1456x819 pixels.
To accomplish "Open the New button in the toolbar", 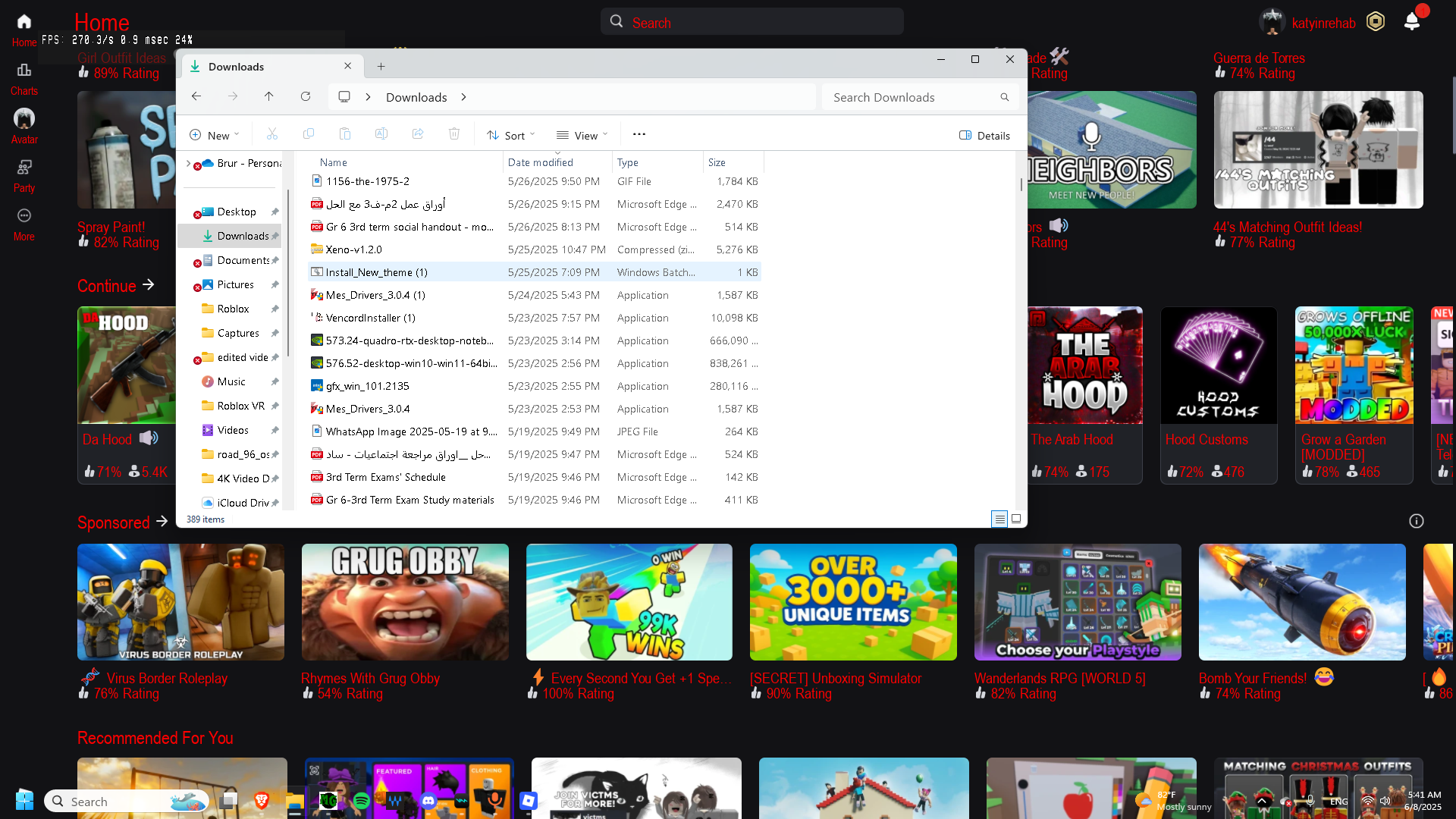I will (214, 135).
